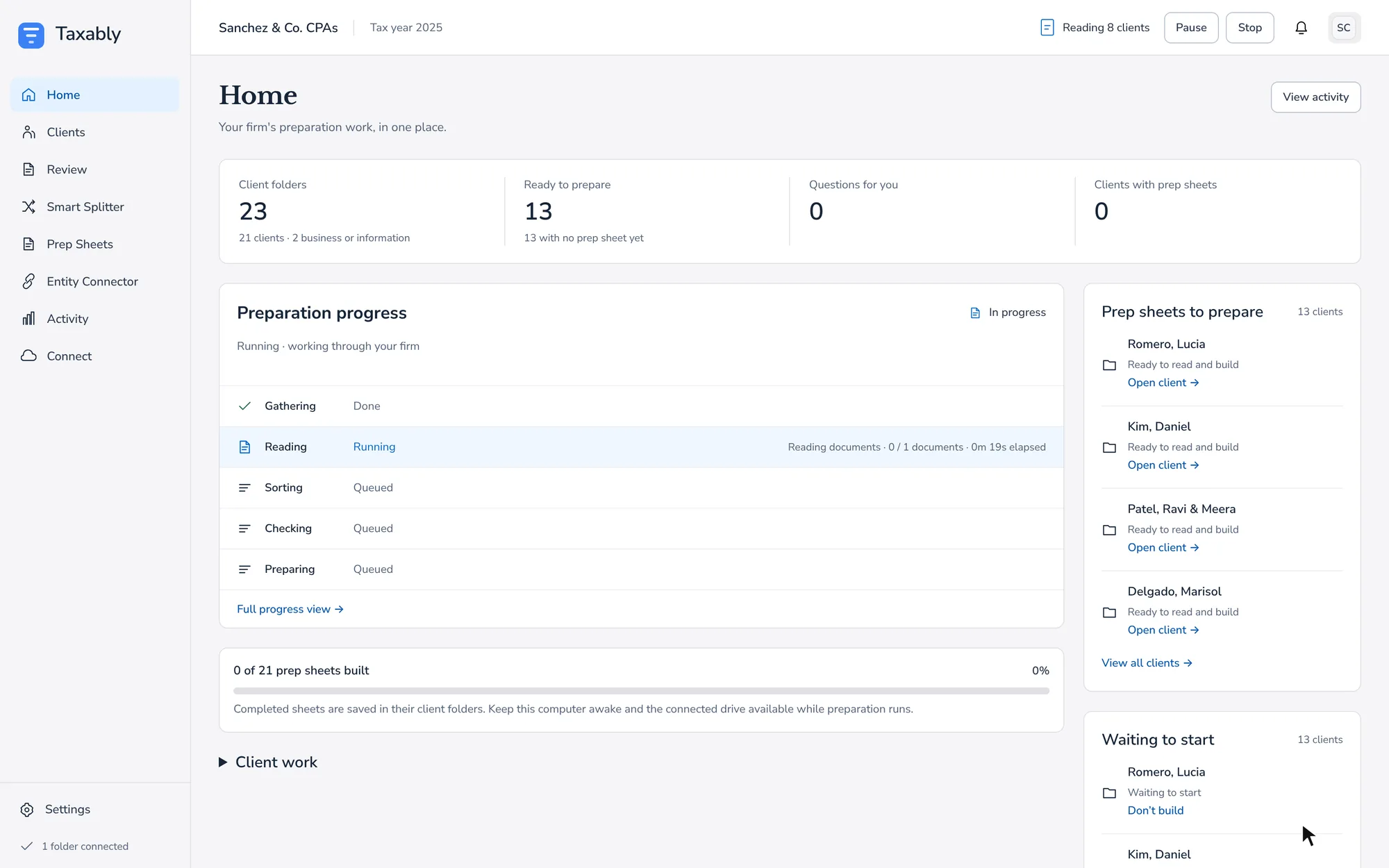
Task: Open the Full progress view link
Action: [290, 609]
